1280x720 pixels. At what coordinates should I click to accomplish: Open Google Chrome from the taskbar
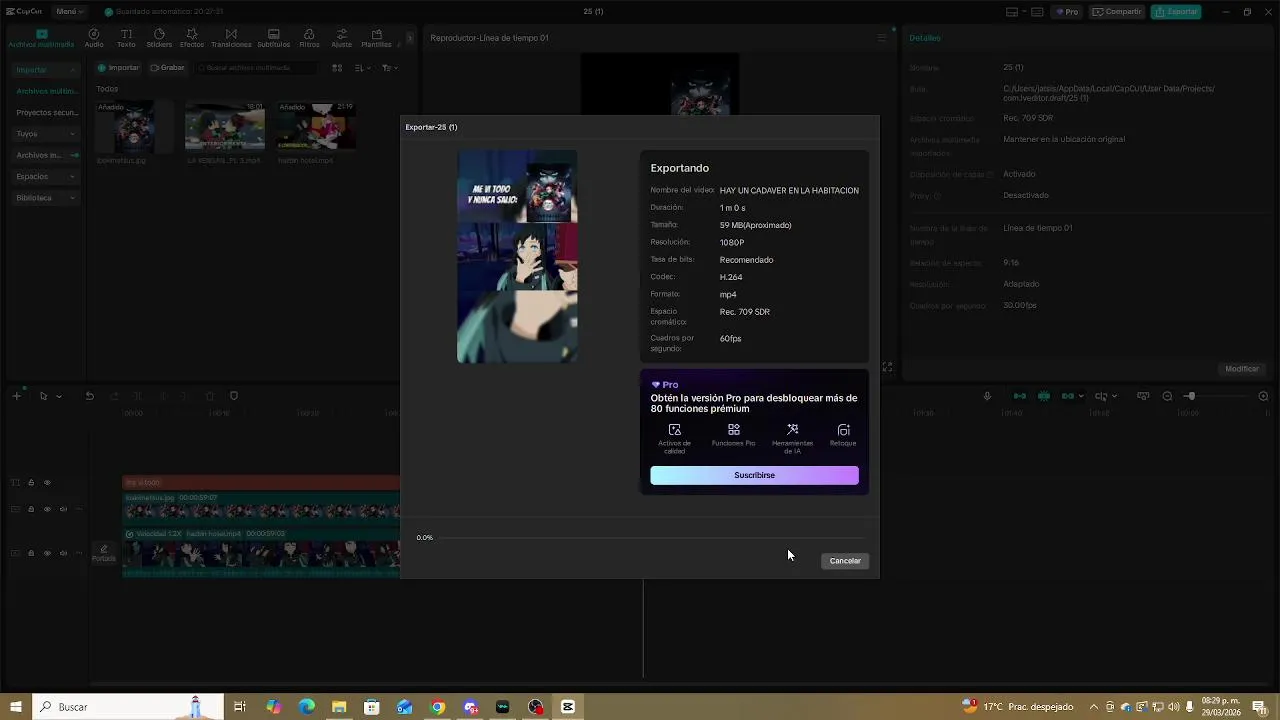click(437, 707)
